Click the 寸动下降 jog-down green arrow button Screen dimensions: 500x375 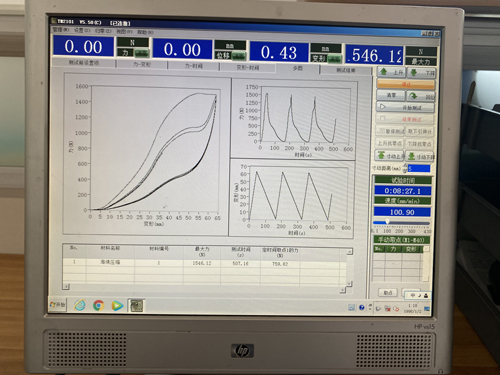click(x=420, y=156)
